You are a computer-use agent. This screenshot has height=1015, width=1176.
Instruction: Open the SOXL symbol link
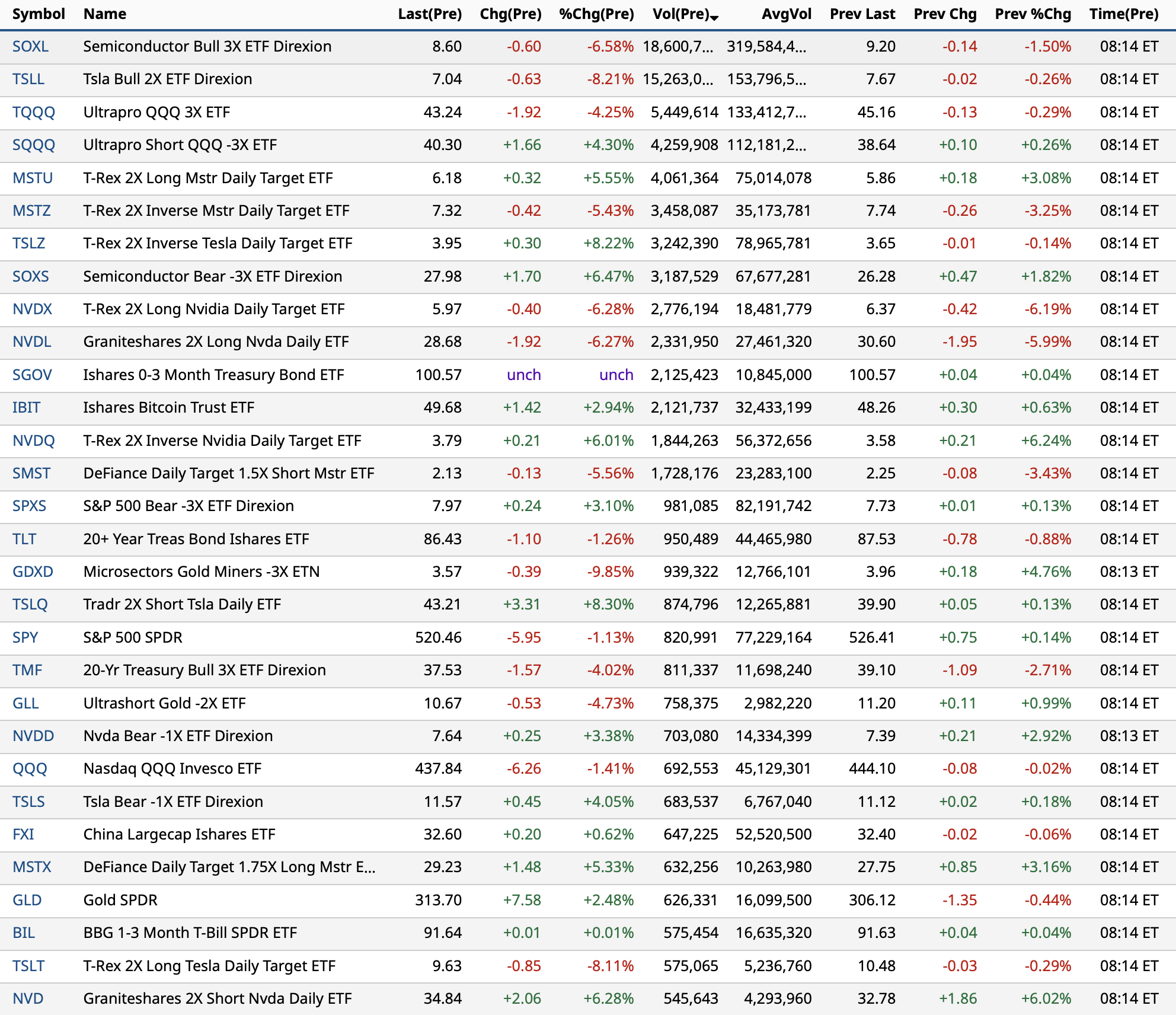(x=30, y=46)
